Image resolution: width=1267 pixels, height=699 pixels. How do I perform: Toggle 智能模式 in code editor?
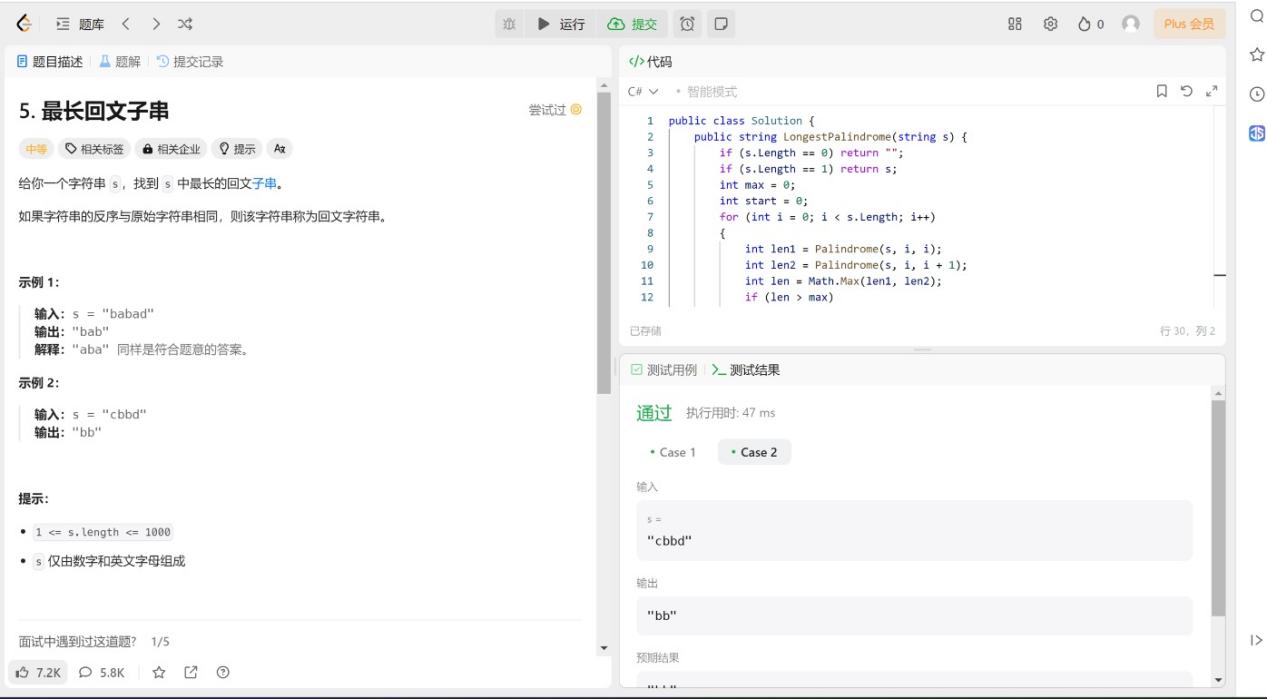tap(706, 91)
